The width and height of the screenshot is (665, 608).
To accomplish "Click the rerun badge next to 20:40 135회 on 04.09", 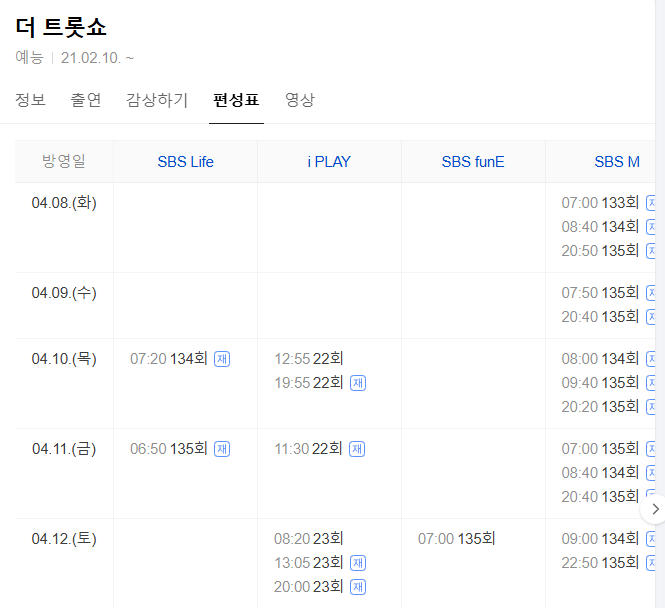I will [651, 317].
